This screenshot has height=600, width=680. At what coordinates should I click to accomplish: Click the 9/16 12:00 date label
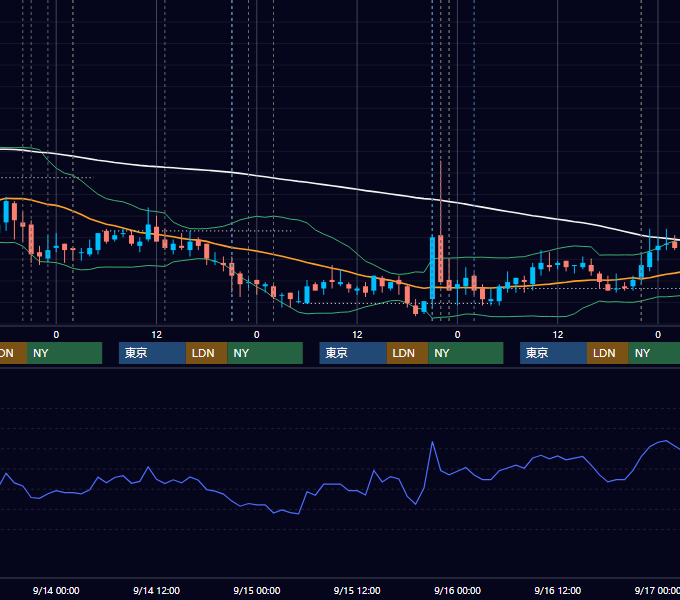[558, 590]
